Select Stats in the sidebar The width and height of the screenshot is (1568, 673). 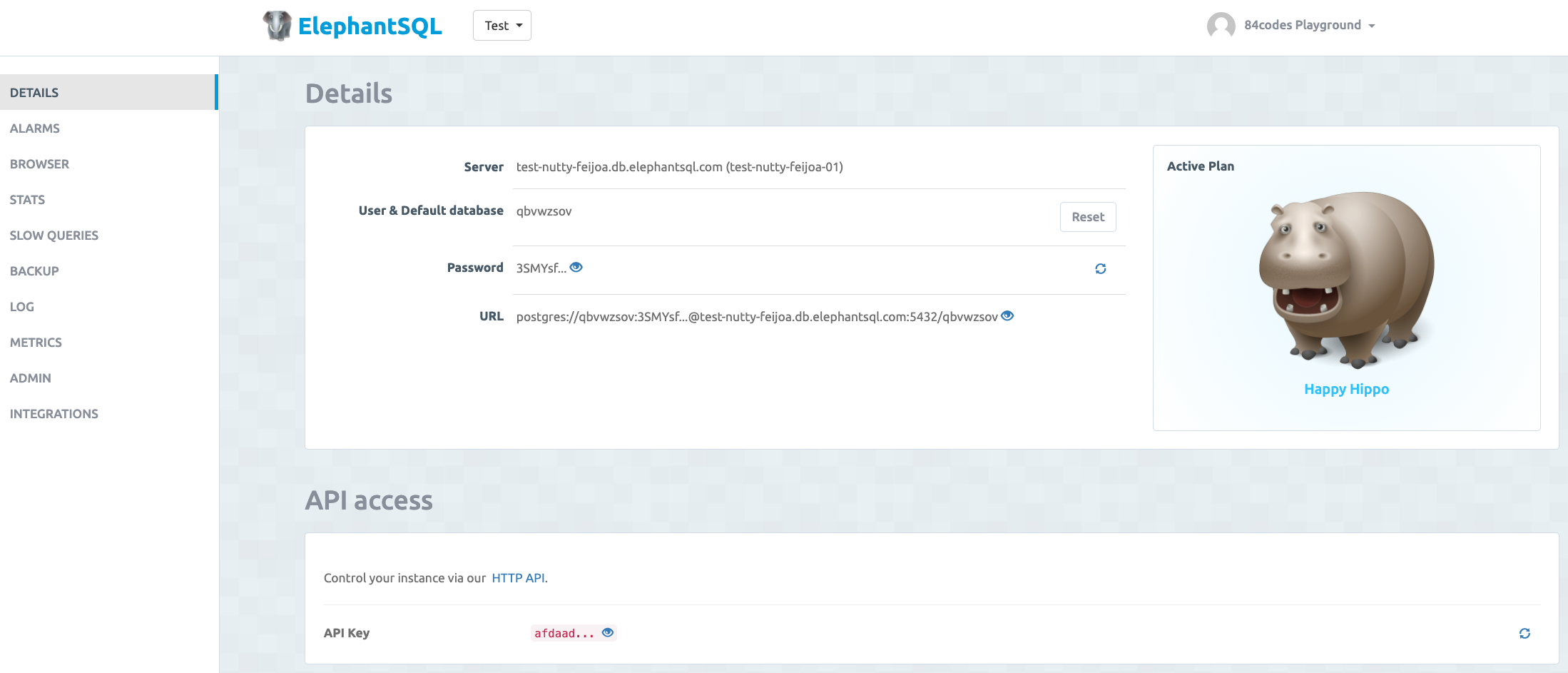(x=27, y=200)
